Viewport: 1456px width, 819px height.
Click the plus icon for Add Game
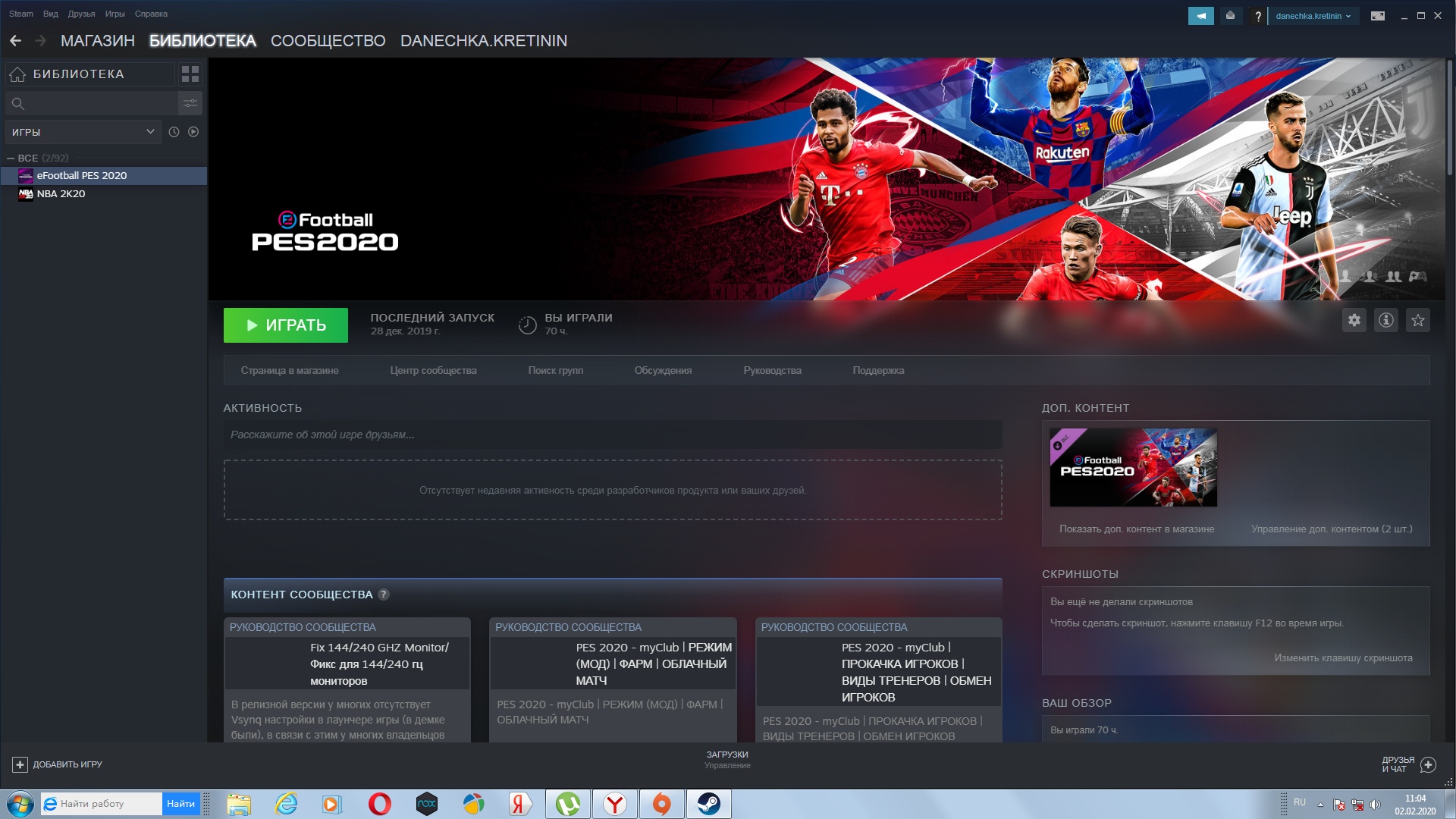pyautogui.click(x=20, y=764)
